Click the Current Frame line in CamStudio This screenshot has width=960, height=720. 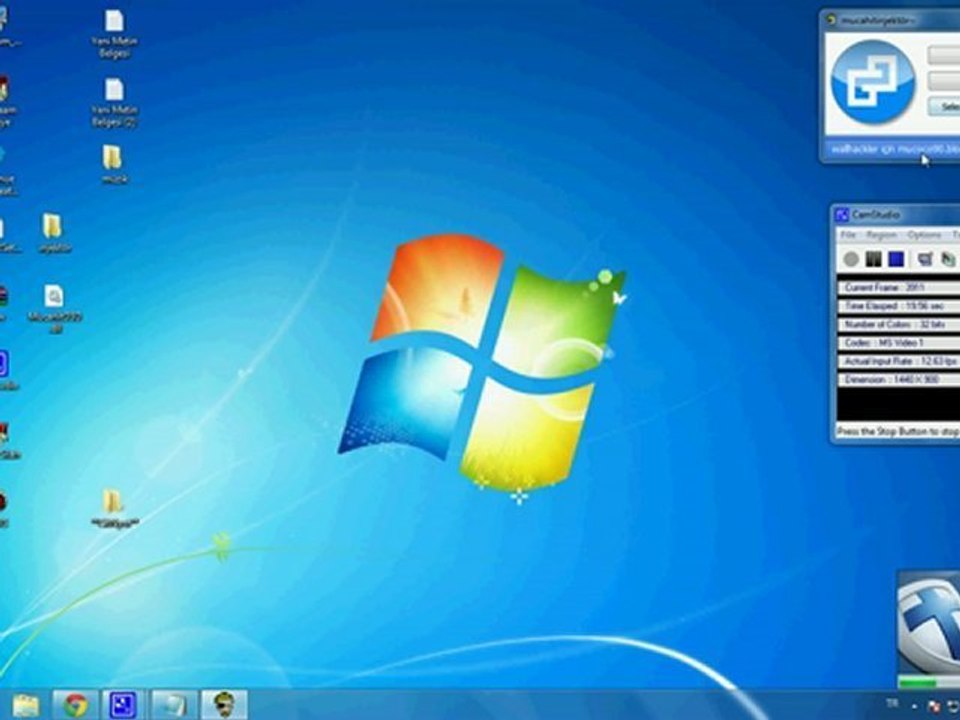pyautogui.click(x=898, y=287)
